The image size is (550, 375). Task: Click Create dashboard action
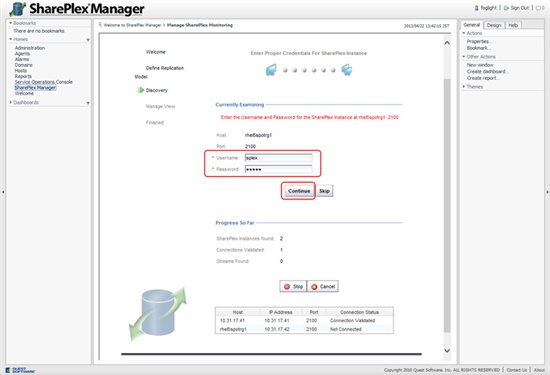pyautogui.click(x=488, y=72)
